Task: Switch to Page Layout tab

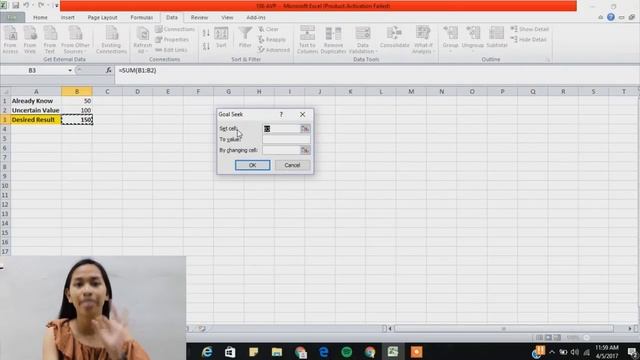Action: (102, 18)
